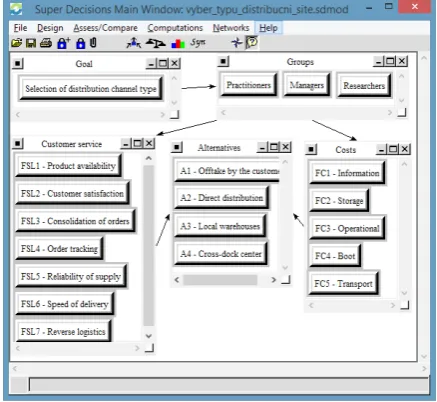
Task: Click the help question mark toolbar icon
Action: [252, 42]
